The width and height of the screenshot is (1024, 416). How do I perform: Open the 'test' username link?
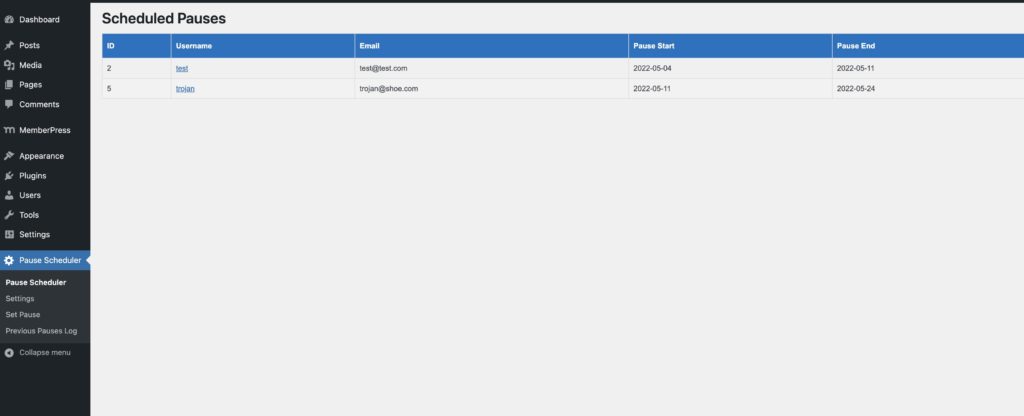tap(182, 68)
